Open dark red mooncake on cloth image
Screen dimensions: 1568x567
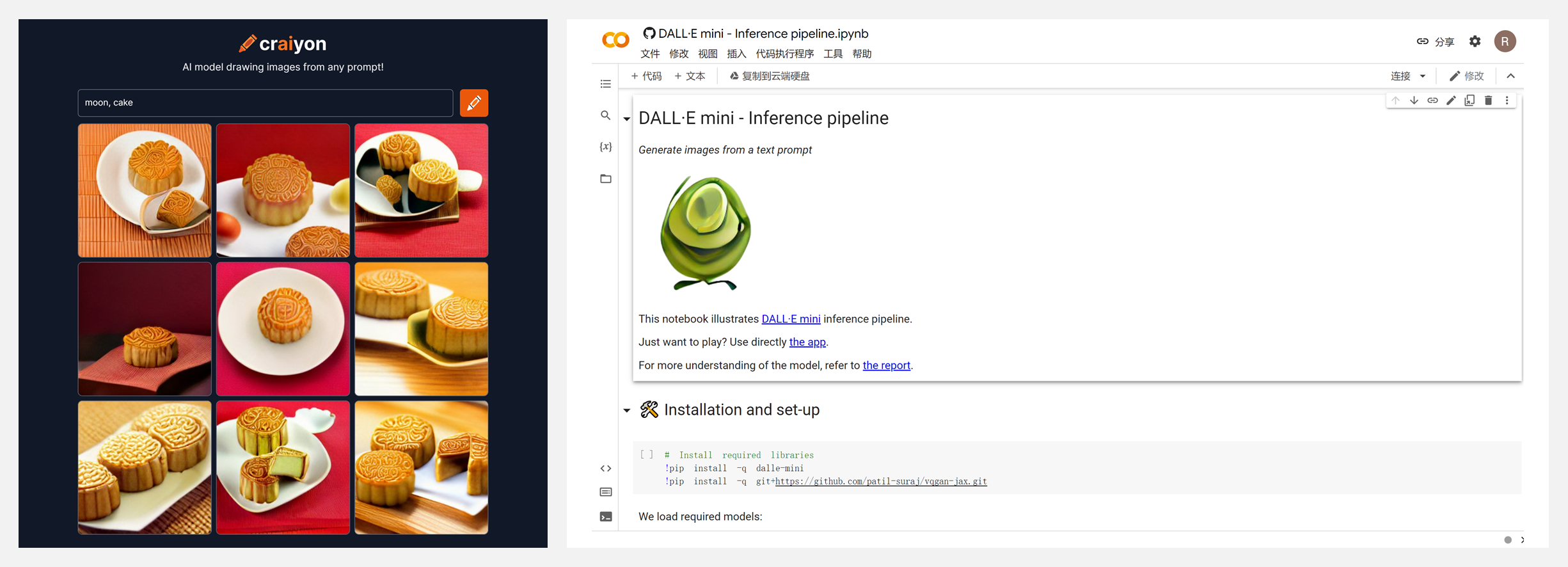[x=145, y=329]
